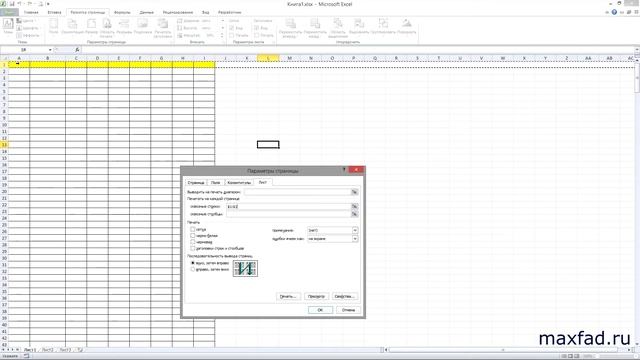Open the Вставка ribbon tab
This screenshot has height=360, width=640.
(x=54, y=12)
